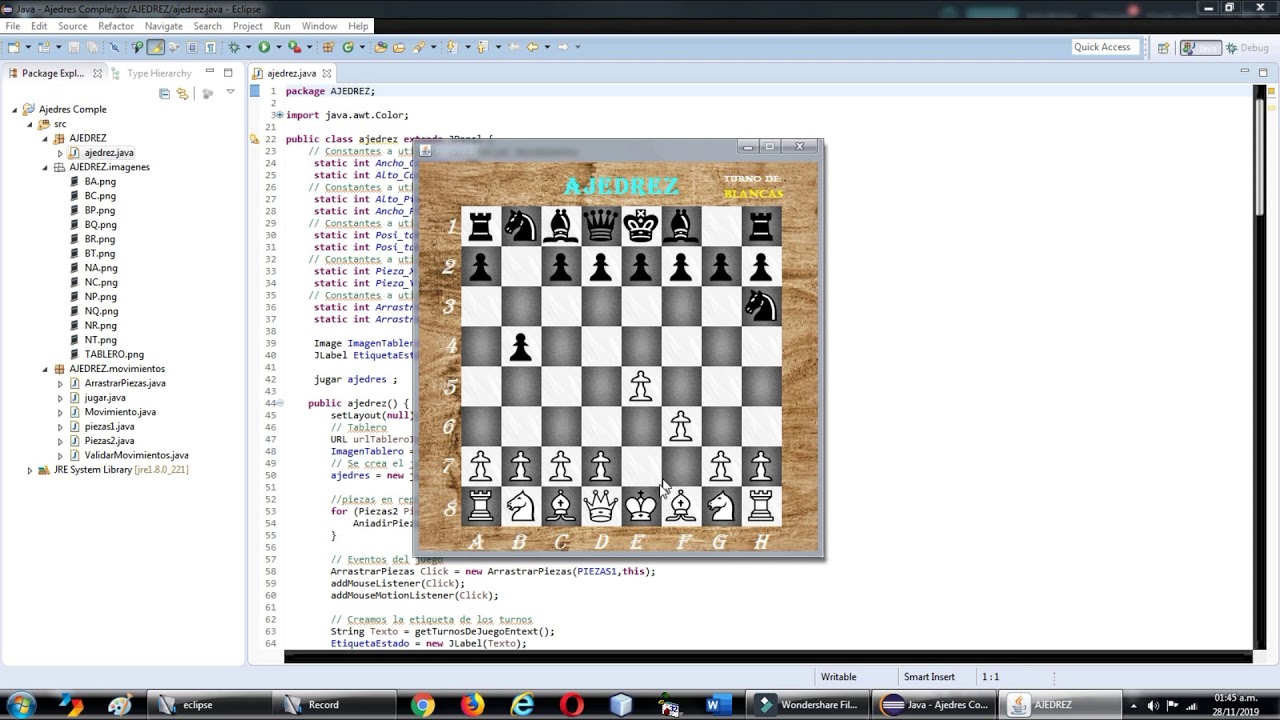Screen dimensions: 1280x720
Task: Minimize the Package Explorer view
Action: 209,72
